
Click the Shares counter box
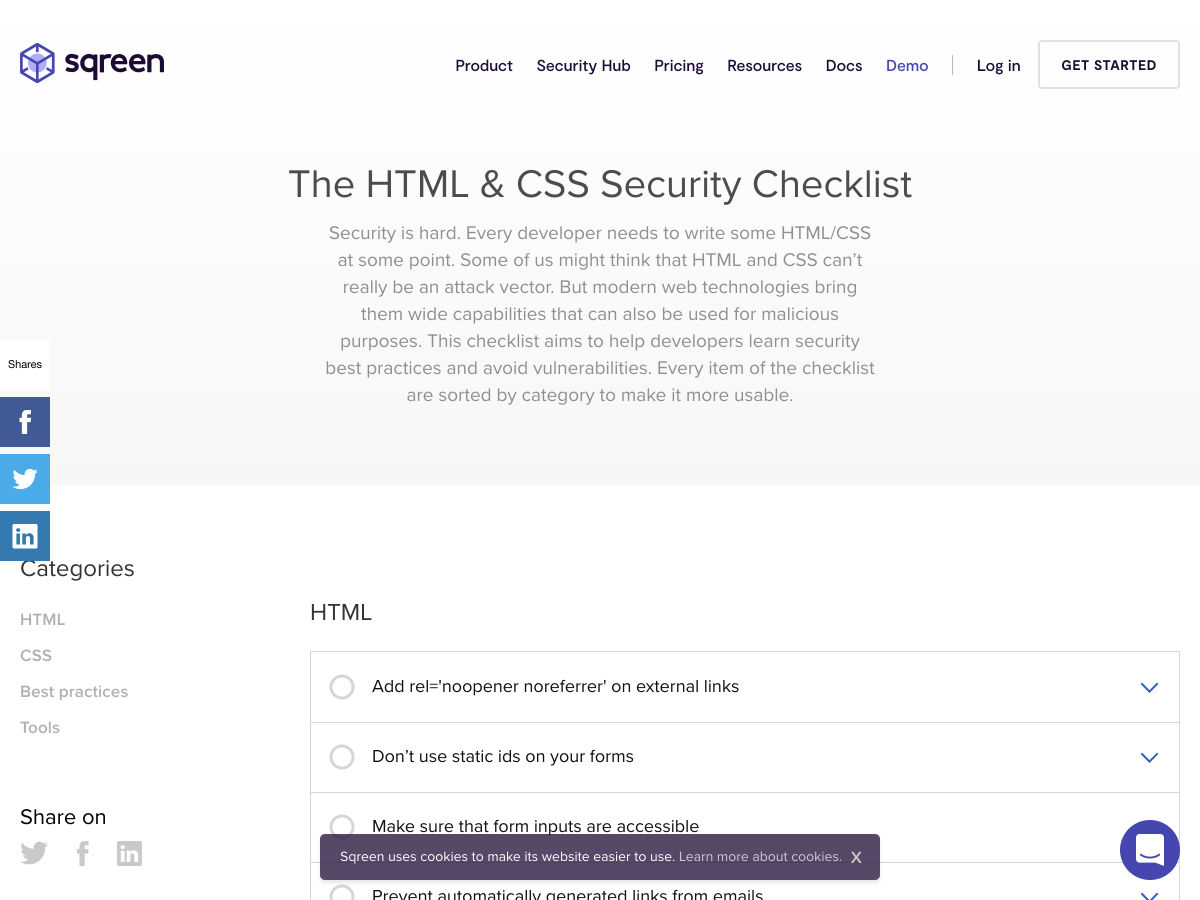tap(25, 365)
